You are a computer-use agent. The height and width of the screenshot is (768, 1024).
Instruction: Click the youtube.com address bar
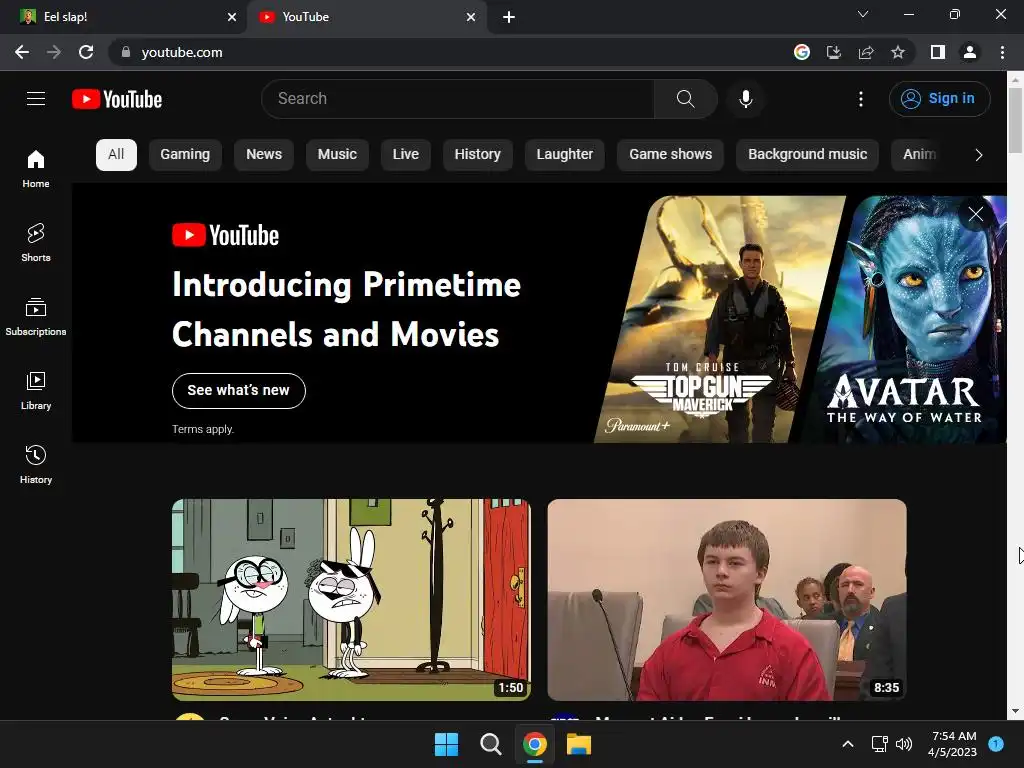point(451,52)
